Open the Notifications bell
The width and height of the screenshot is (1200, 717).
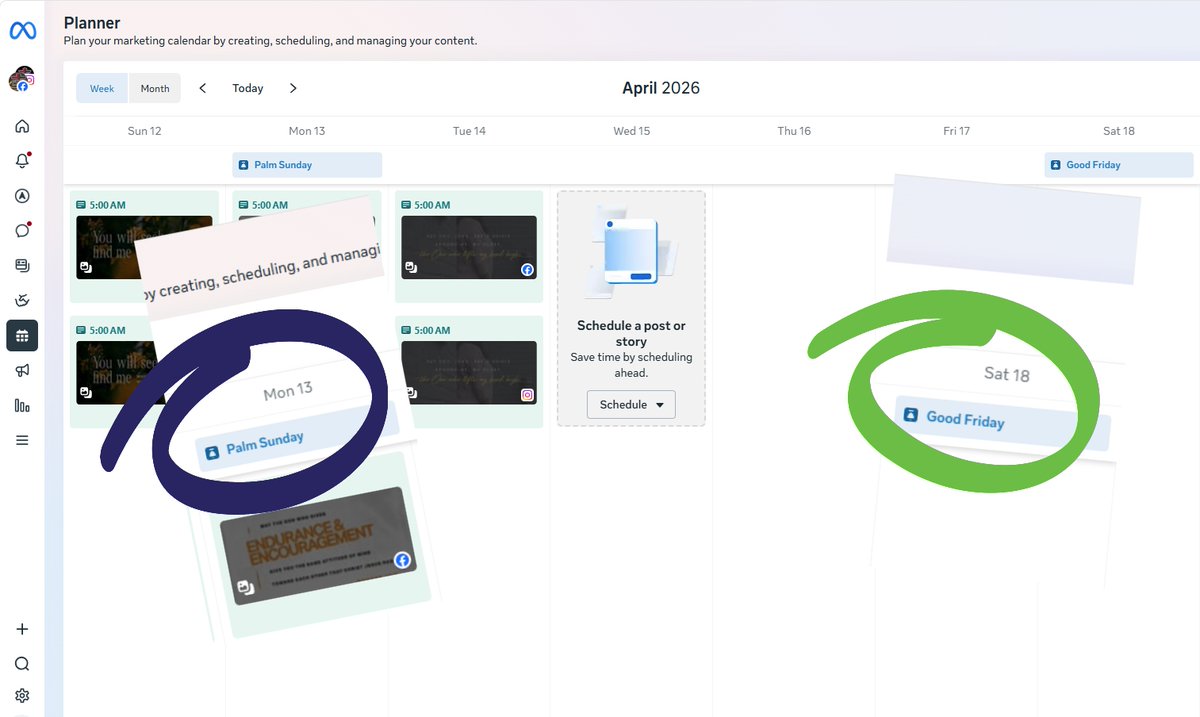pyautogui.click(x=22, y=161)
